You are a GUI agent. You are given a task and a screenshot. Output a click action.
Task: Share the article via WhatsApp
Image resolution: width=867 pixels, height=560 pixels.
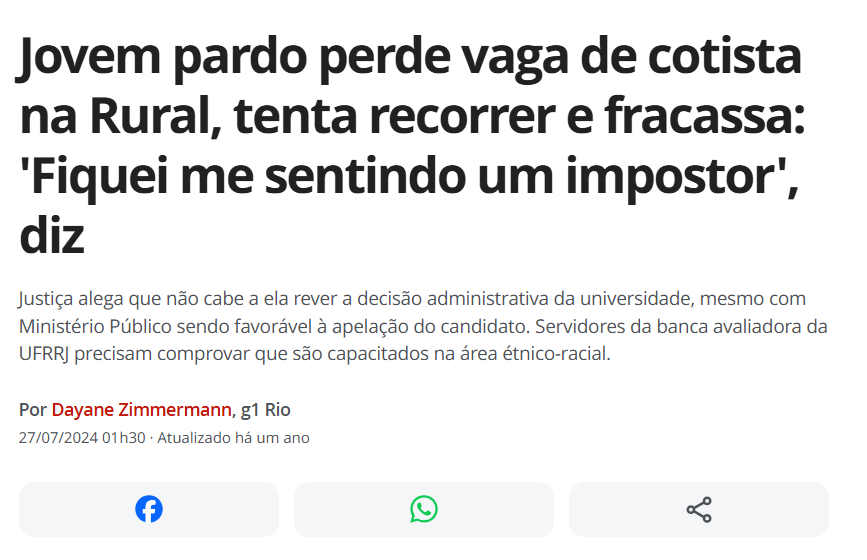click(x=424, y=509)
